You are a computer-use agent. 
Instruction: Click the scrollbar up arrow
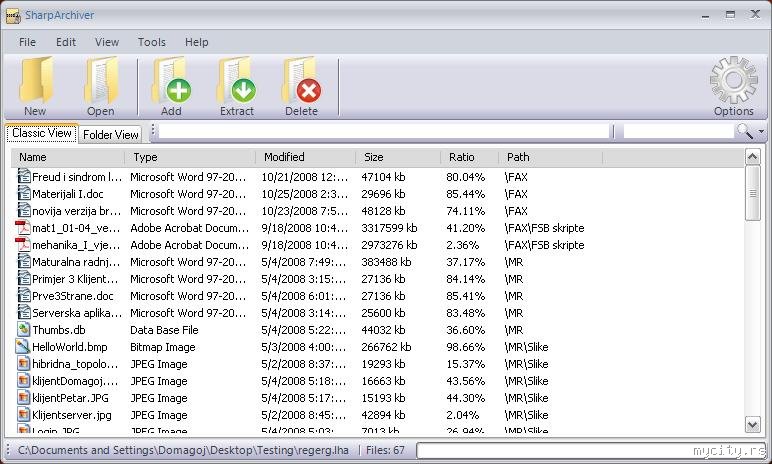[x=752, y=157]
